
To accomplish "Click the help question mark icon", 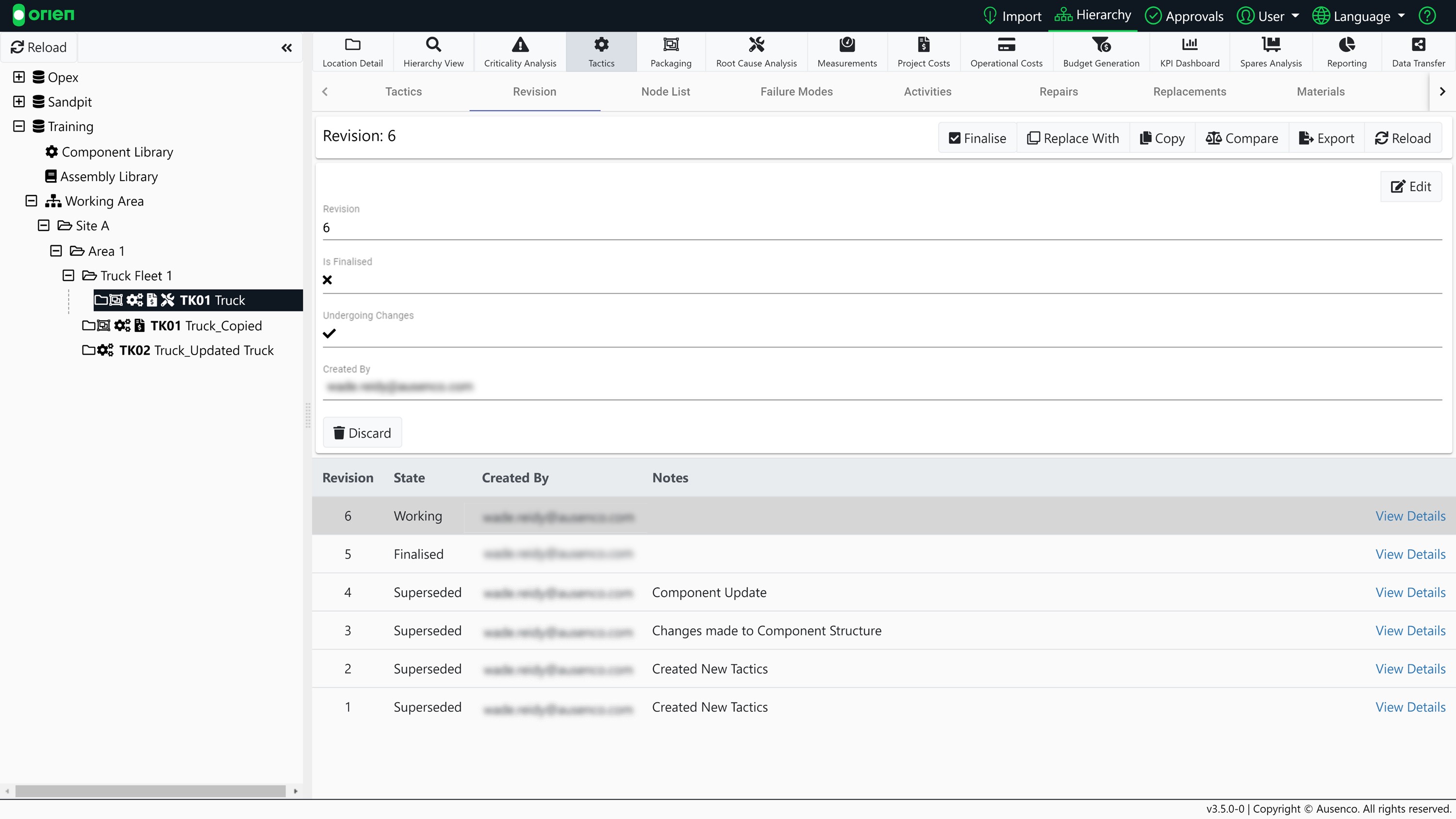I will click(x=1426, y=16).
